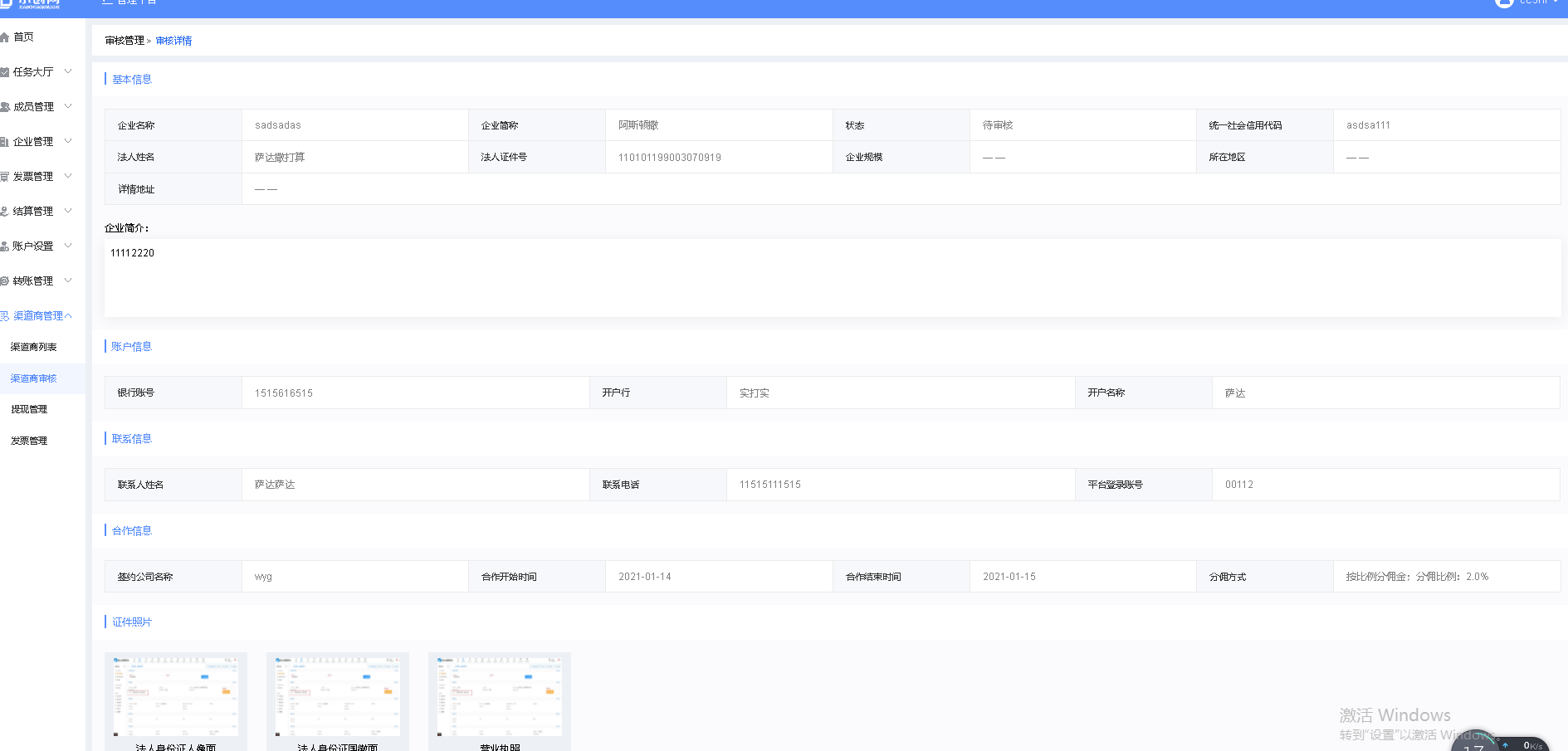Image resolution: width=1568 pixels, height=751 pixels.
Task: Click the 转账管理 transfer icon
Action: coord(5,281)
